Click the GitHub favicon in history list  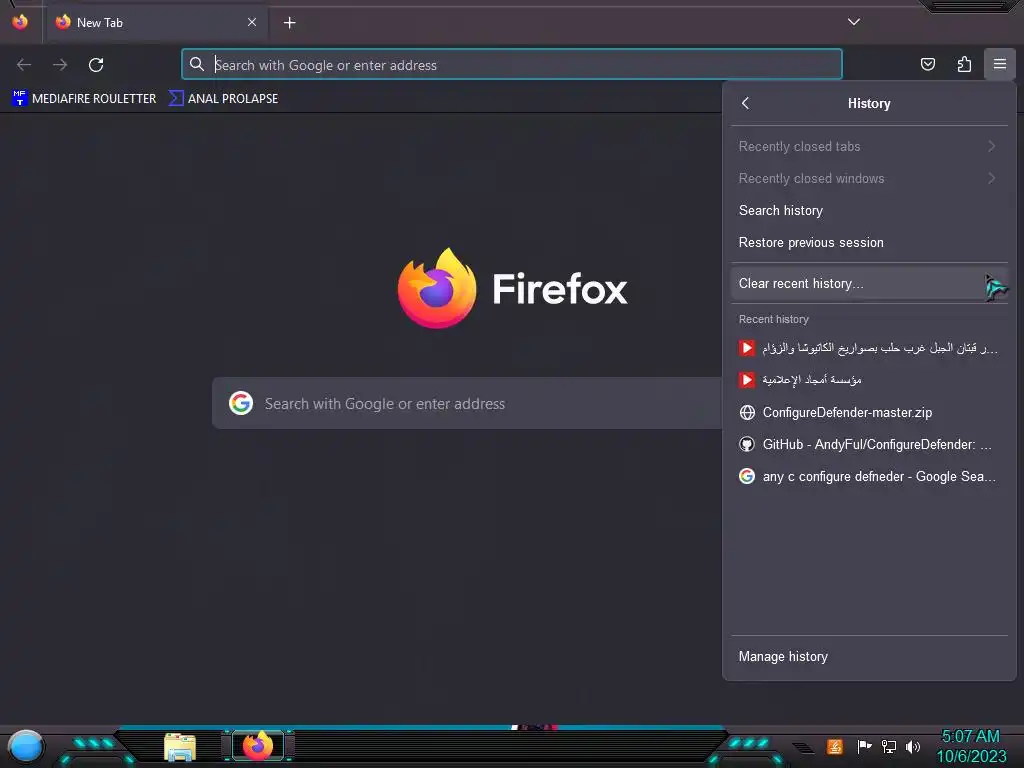coord(746,444)
